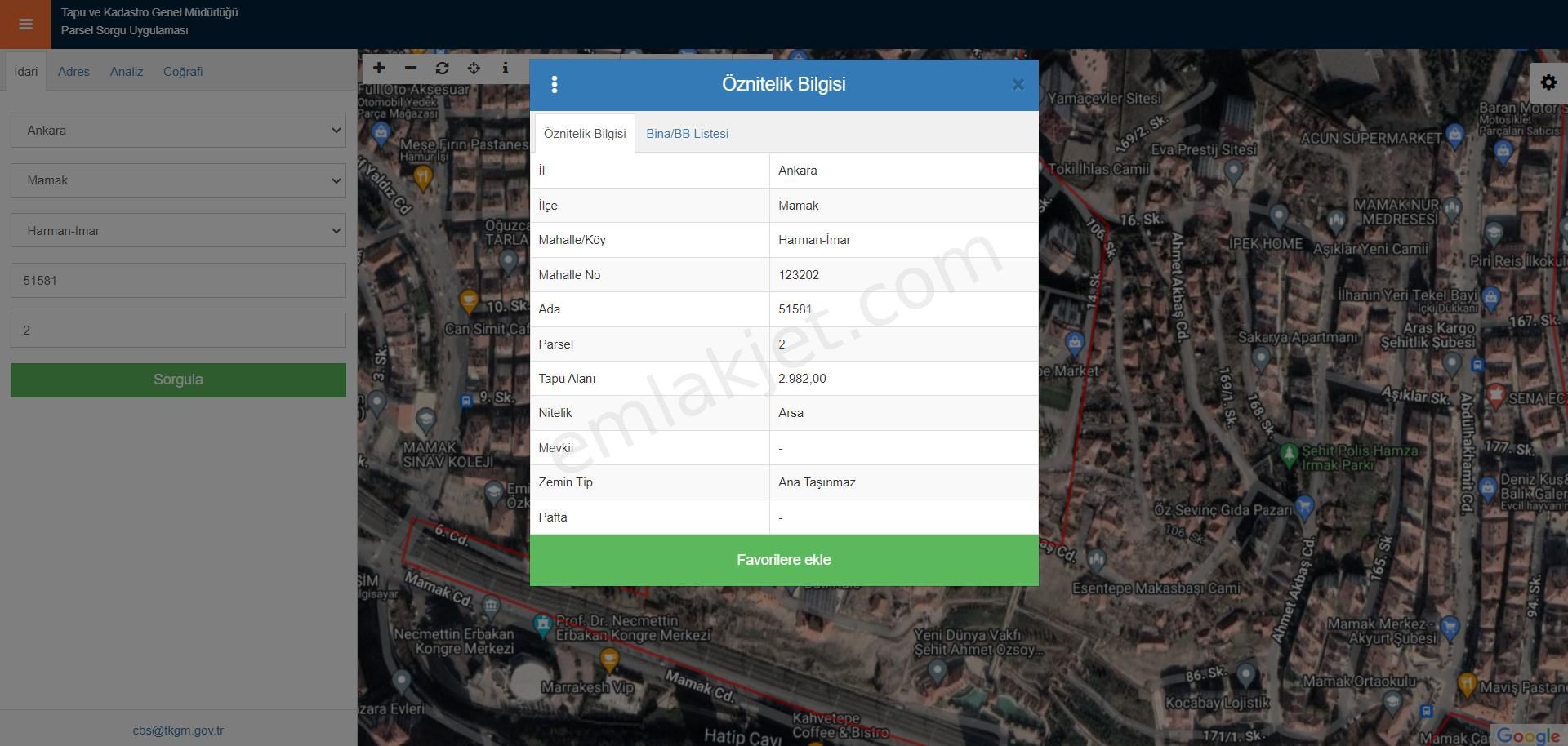Click the Tapu Alanı value 2.982,00
1568x746 pixels.
(x=802, y=379)
